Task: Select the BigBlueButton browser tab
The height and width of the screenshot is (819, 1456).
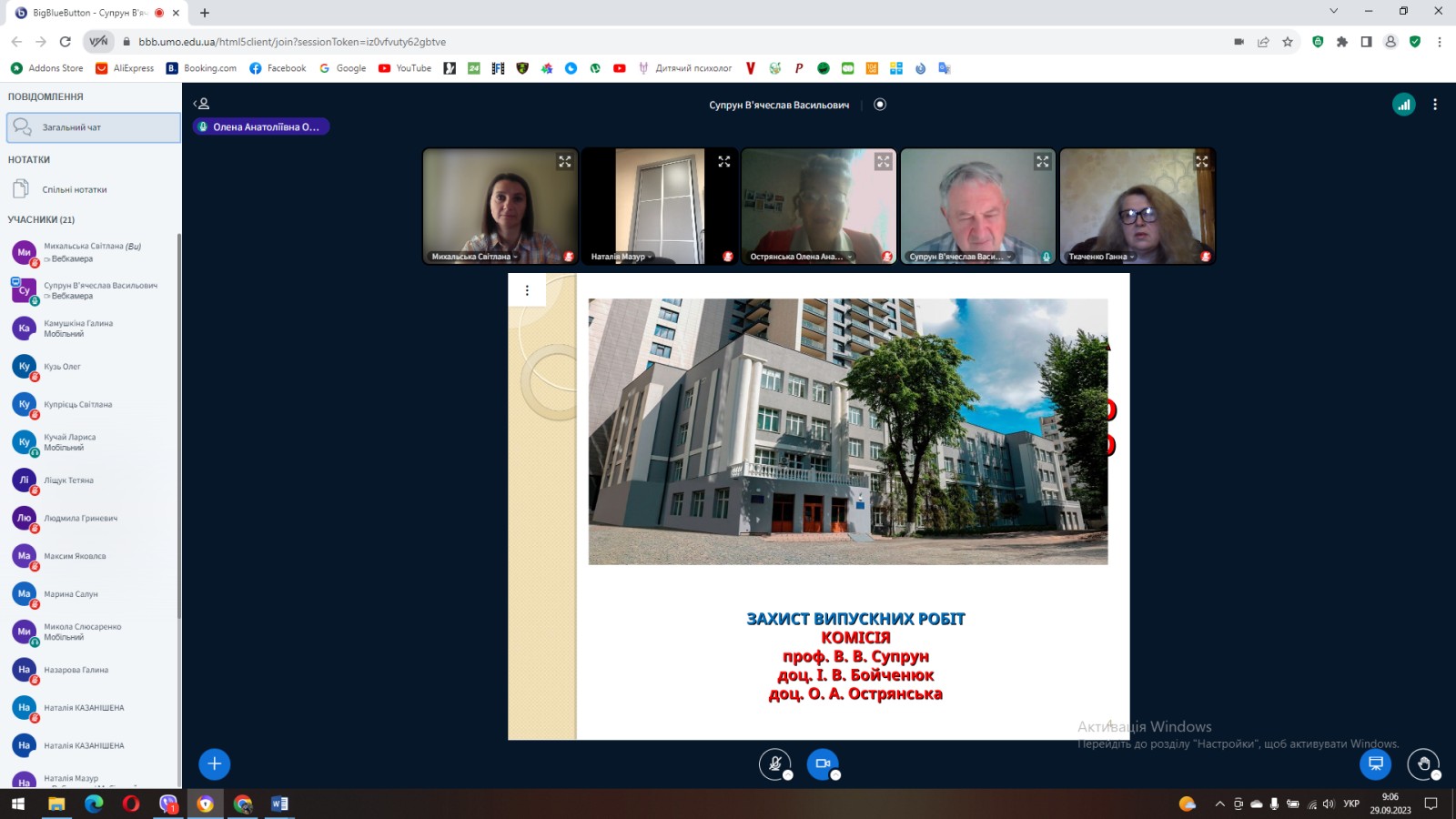Action: point(89,13)
